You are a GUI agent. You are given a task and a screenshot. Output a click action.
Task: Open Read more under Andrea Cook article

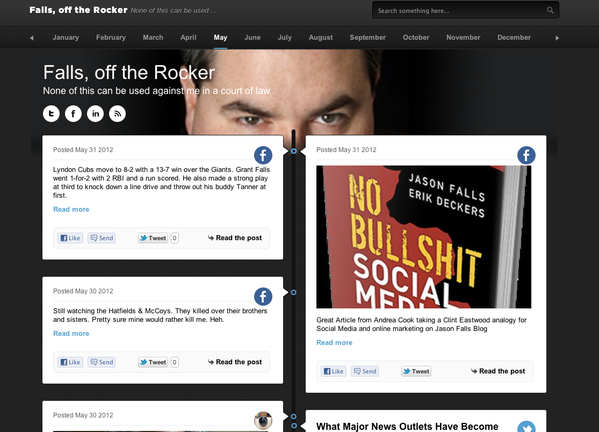coord(334,343)
